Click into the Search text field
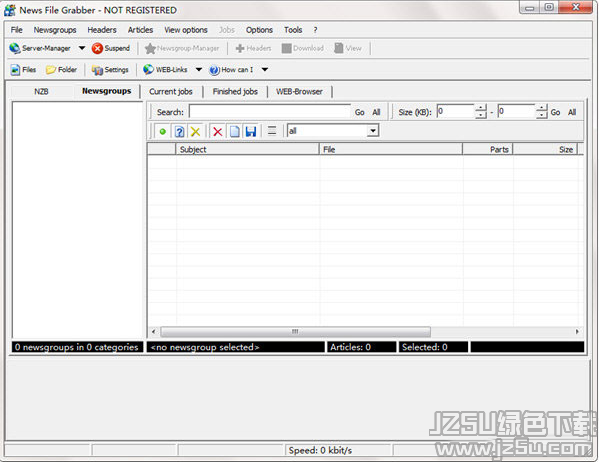This screenshot has width=599, height=462. (x=270, y=112)
